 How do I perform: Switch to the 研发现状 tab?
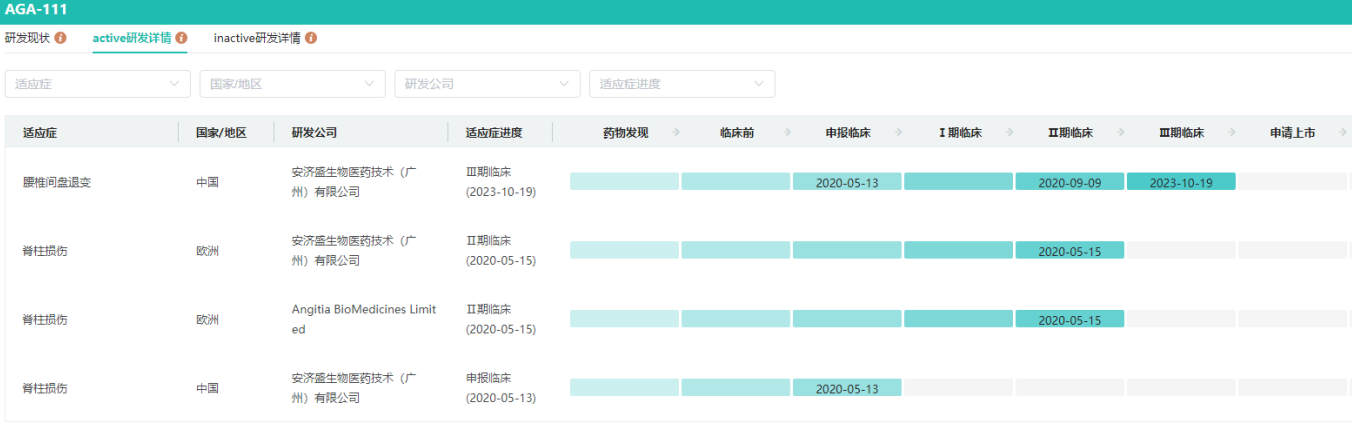(x=27, y=38)
